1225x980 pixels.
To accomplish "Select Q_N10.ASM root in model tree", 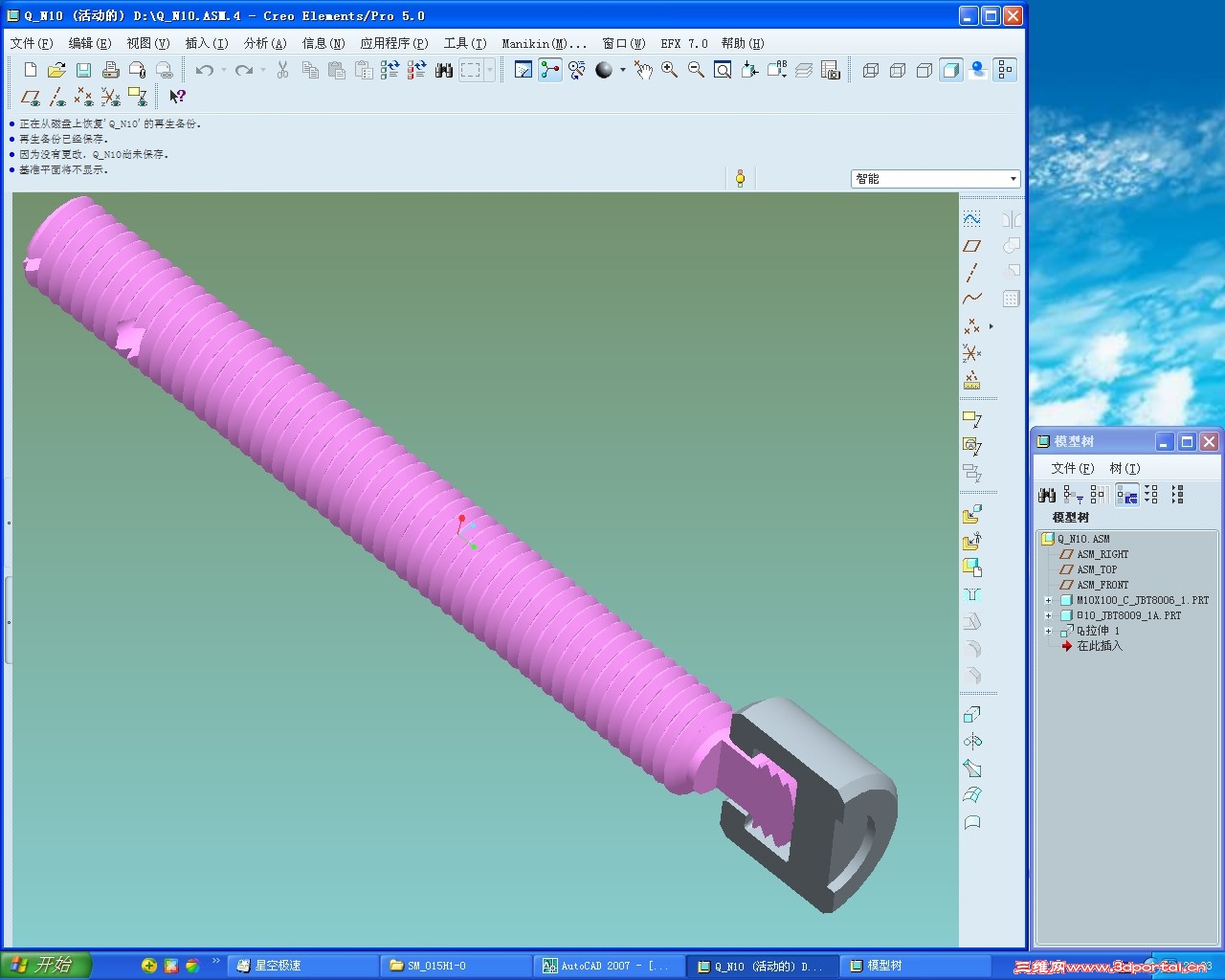I will [x=1083, y=539].
